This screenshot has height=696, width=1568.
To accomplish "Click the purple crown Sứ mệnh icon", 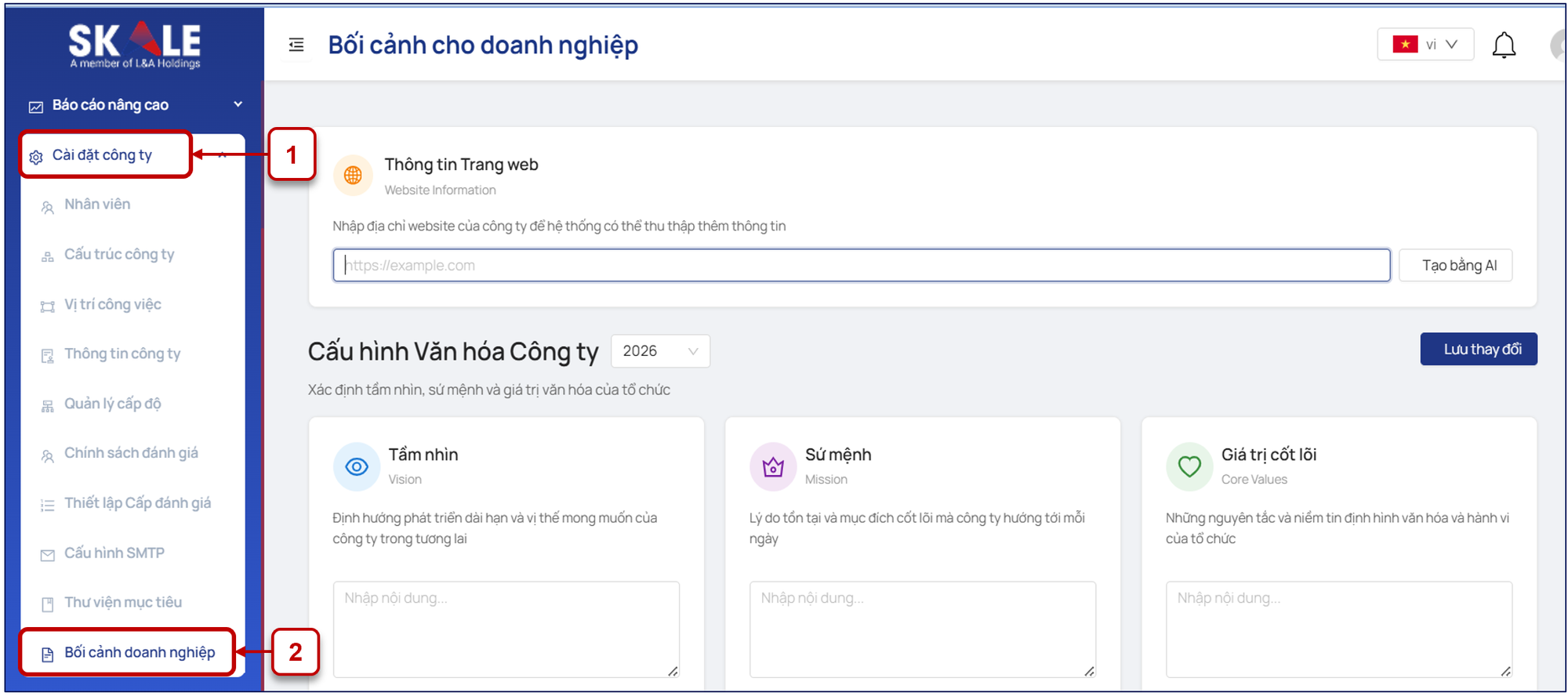I will point(773,467).
